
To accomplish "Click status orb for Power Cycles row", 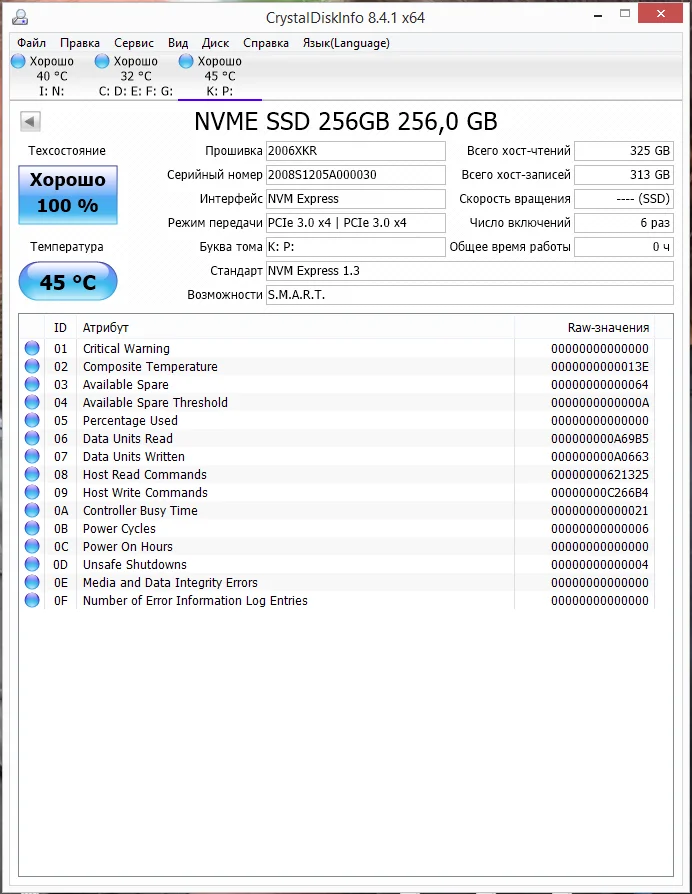I will pyautogui.click(x=32, y=528).
